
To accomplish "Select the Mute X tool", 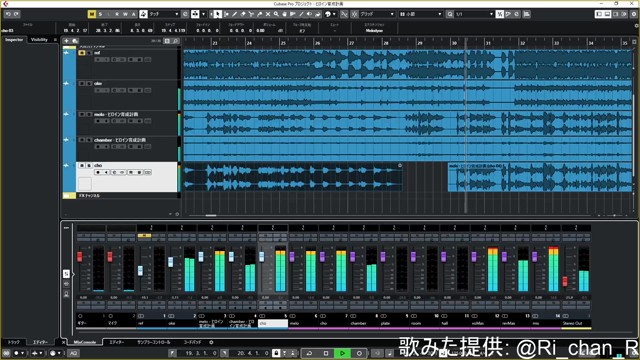I will tap(268, 14).
